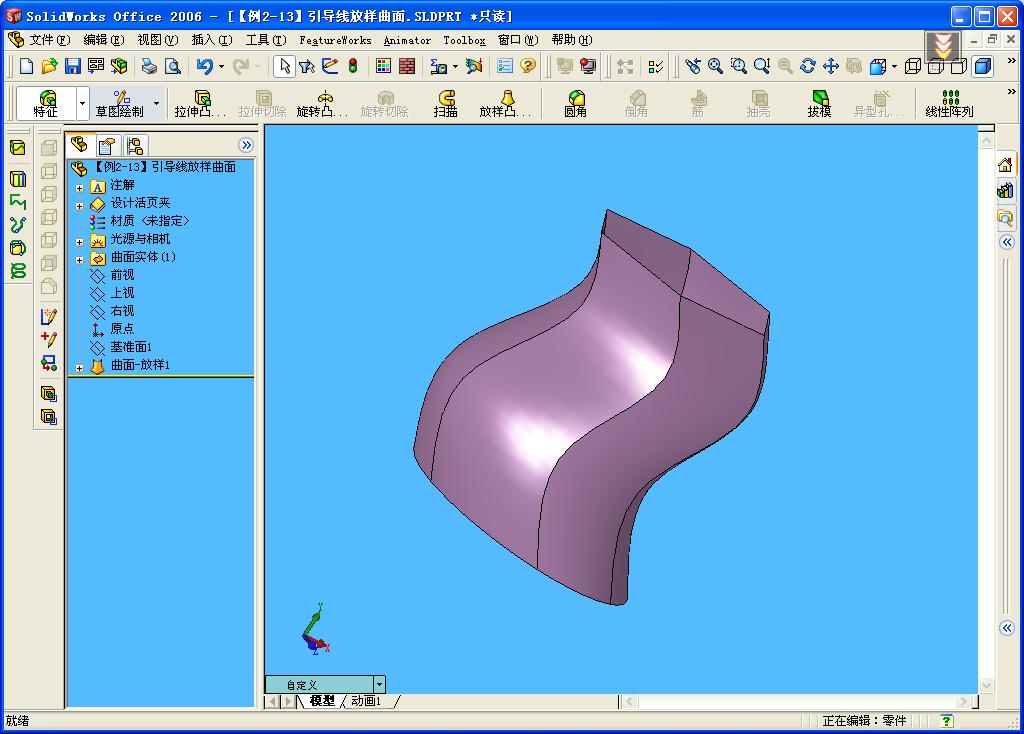This screenshot has height=734, width=1024.
Task: Click the 线性阵列 linear pattern icon
Action: coord(950,104)
